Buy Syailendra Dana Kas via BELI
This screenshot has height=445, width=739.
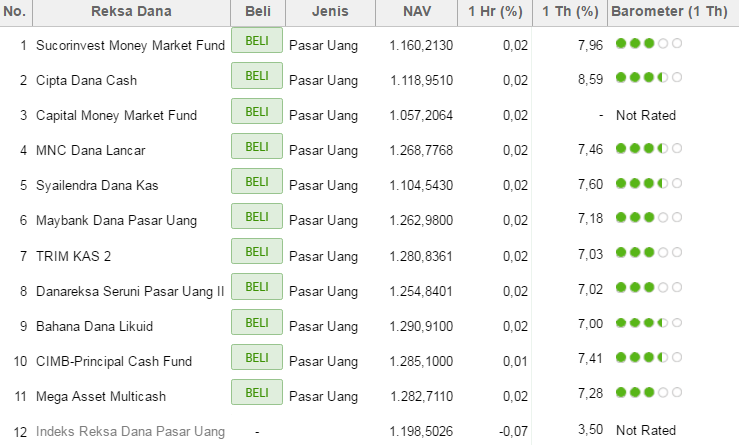click(257, 182)
